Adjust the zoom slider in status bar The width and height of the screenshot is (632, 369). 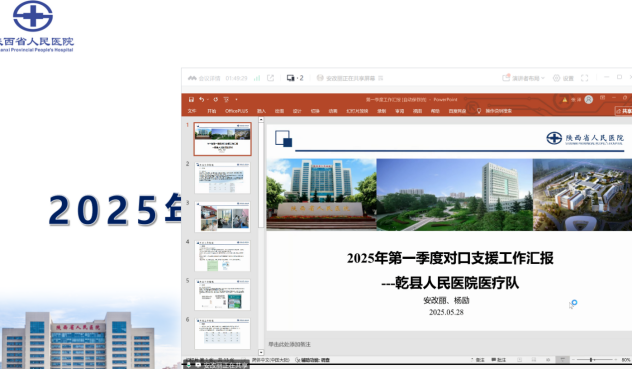[590, 359]
